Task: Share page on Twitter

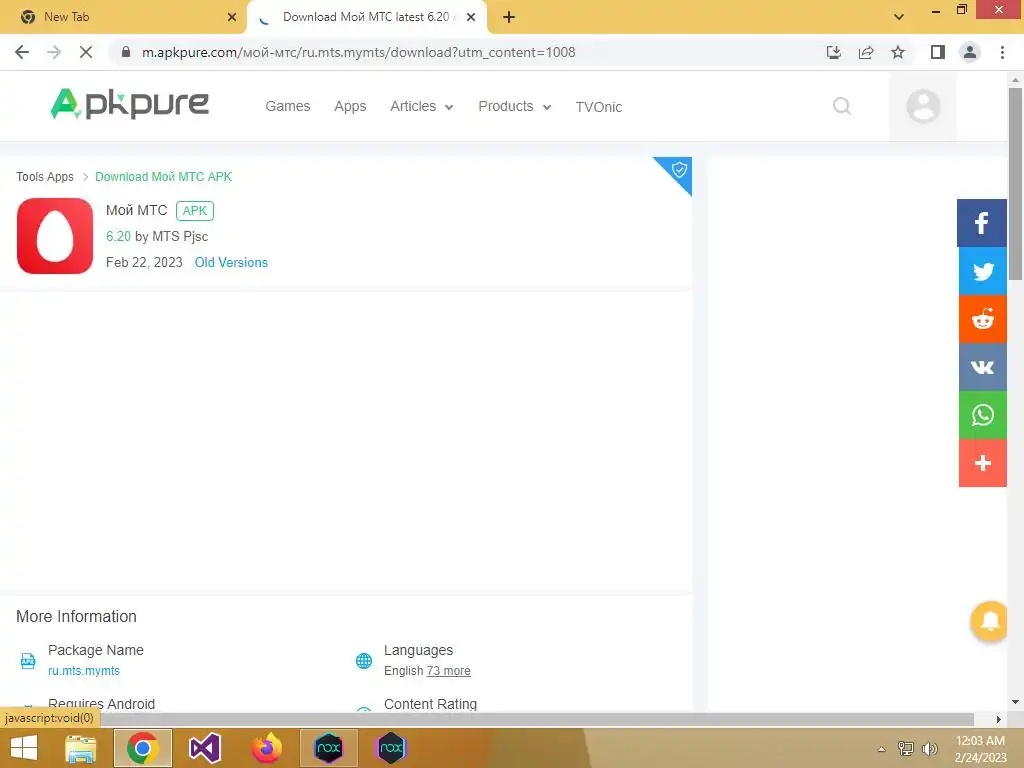Action: point(982,271)
